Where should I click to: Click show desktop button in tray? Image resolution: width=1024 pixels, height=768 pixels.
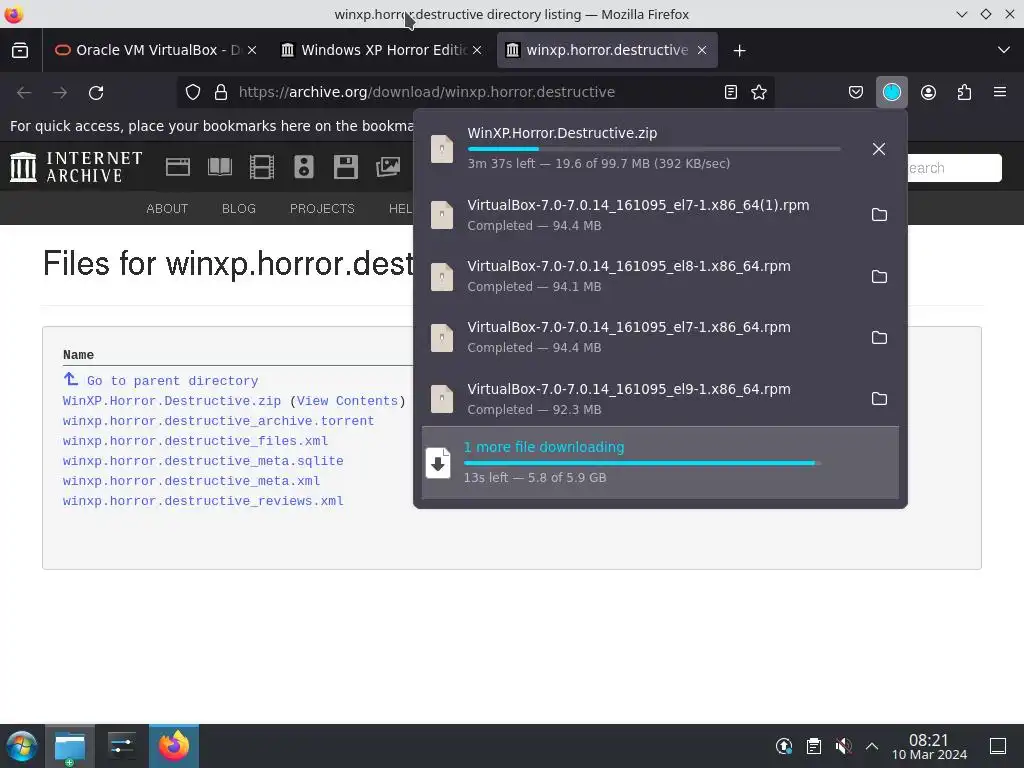click(998, 746)
